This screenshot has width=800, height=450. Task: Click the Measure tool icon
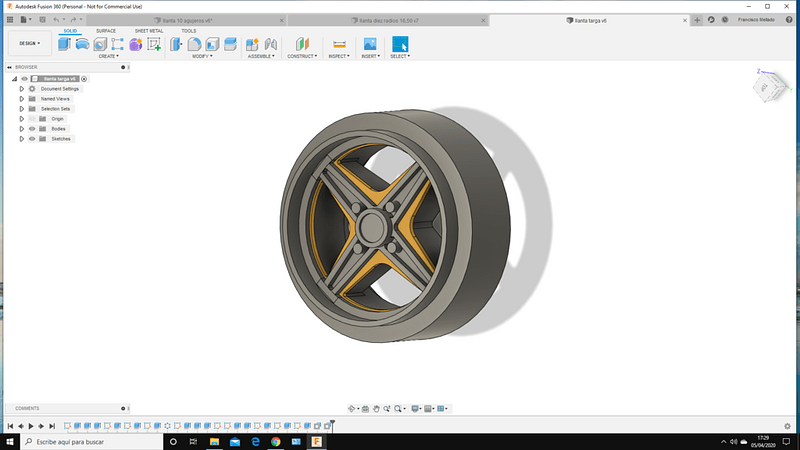(339, 44)
